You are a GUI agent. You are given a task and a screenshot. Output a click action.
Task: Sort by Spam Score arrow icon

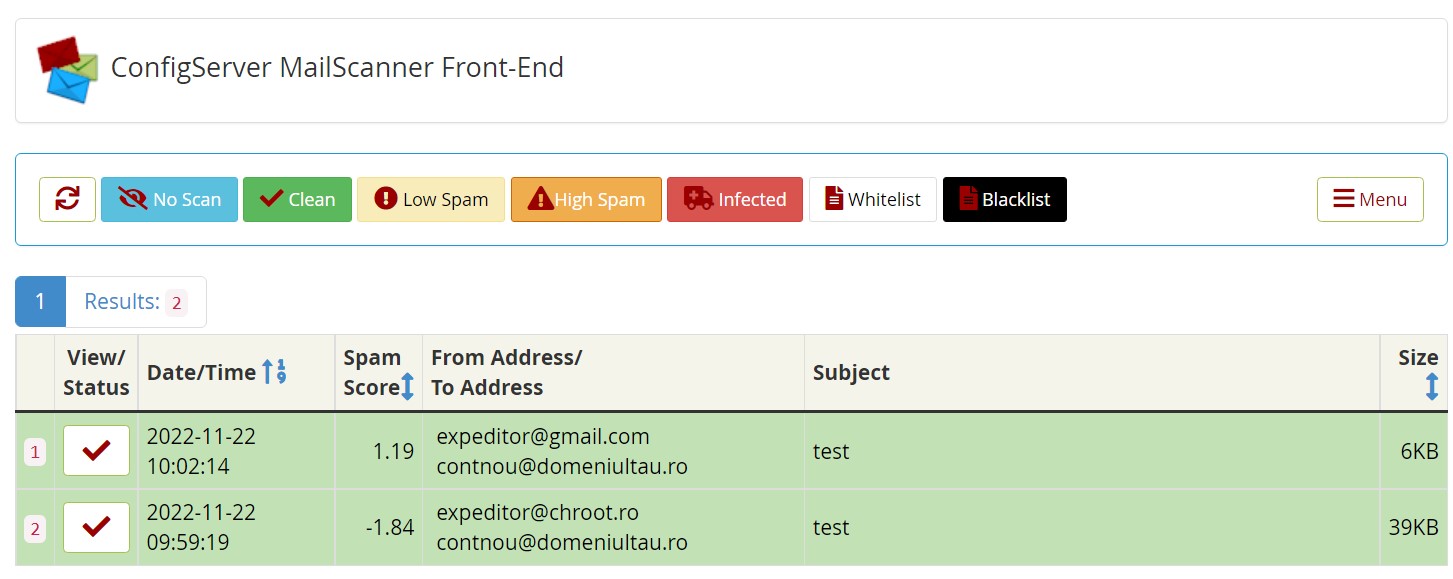(408, 387)
